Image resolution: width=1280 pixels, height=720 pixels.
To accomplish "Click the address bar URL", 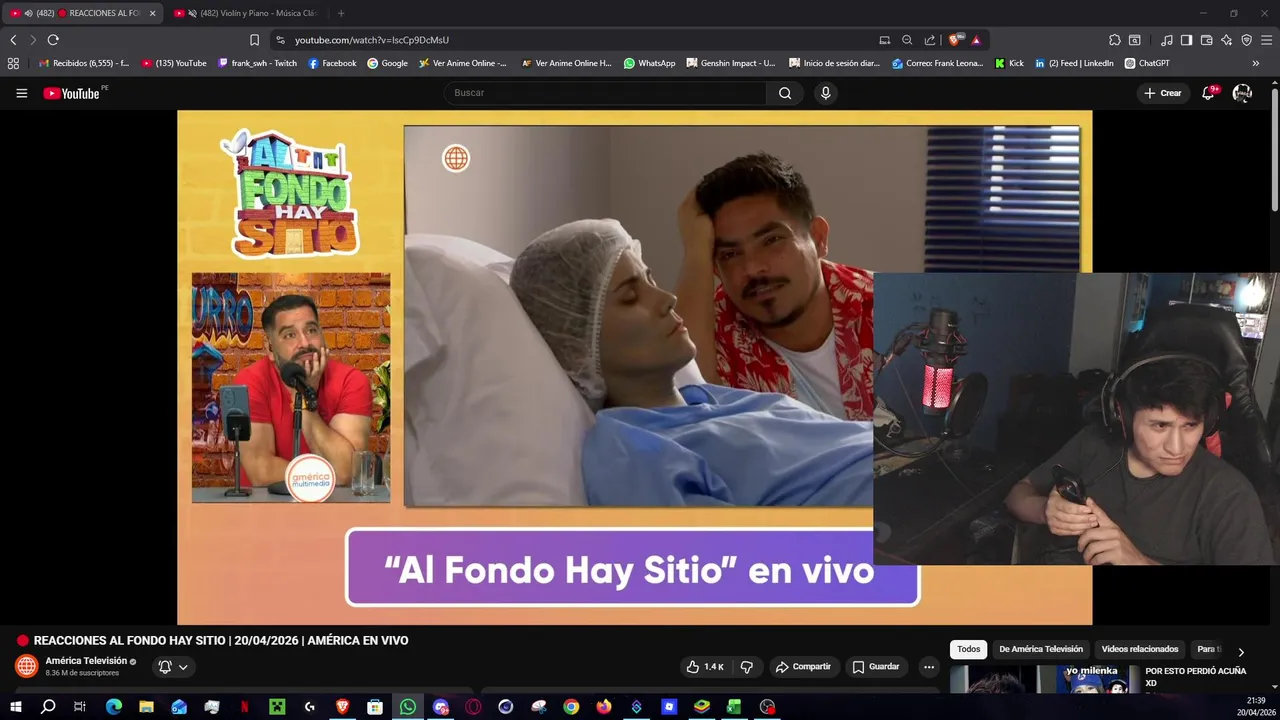I will [x=372, y=40].
